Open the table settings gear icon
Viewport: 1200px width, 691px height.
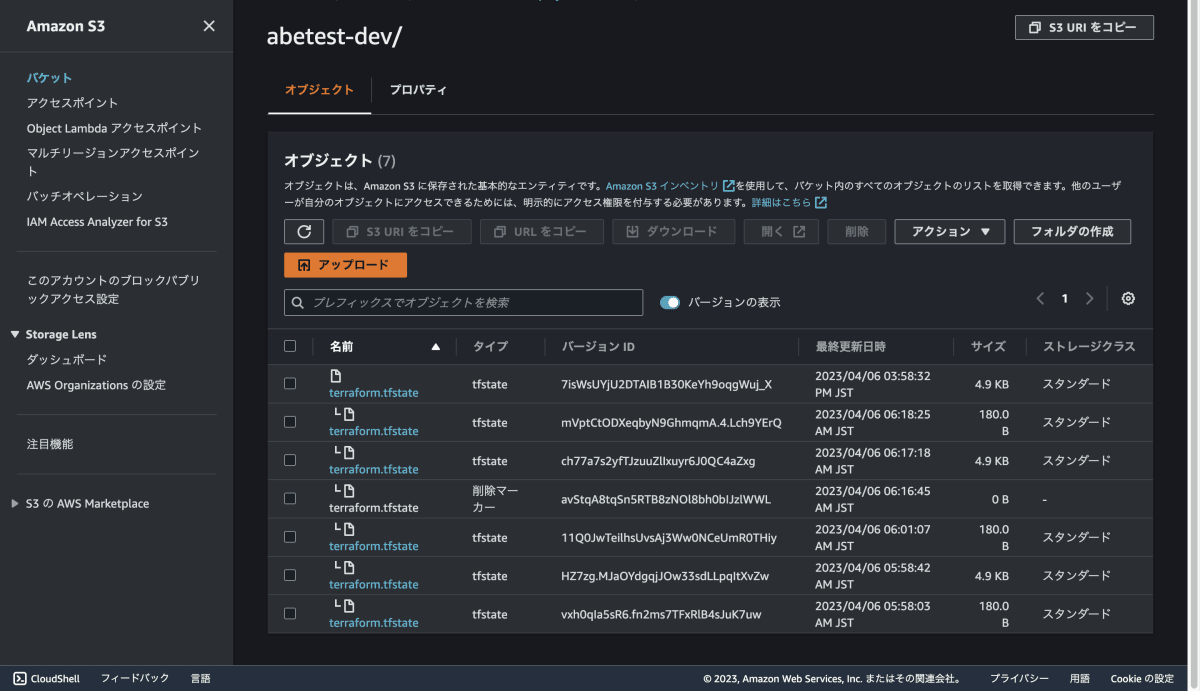pos(1128,298)
